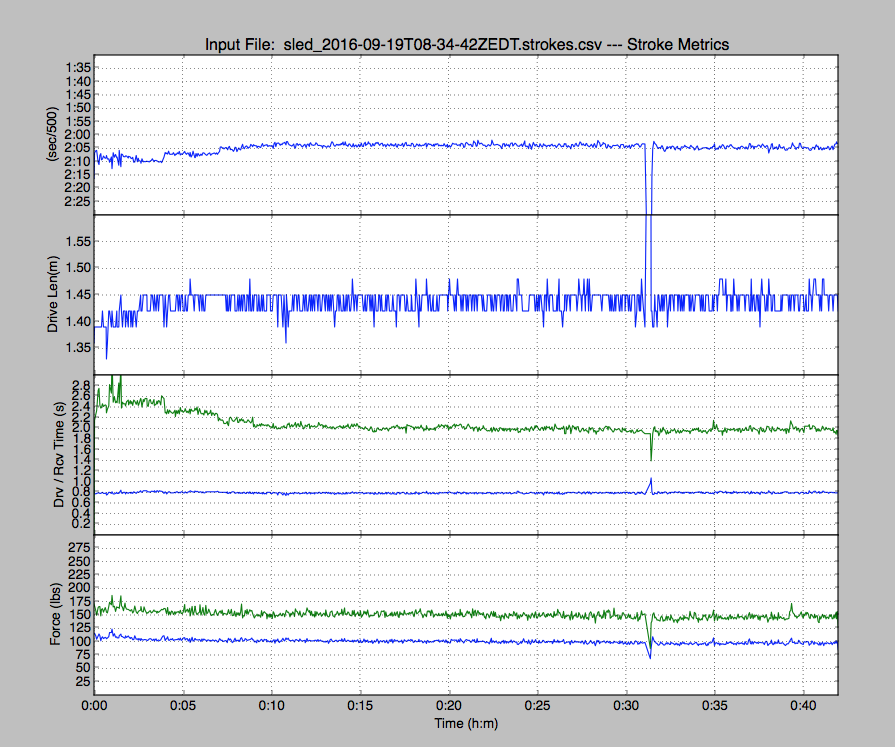Image resolution: width=895 pixels, height=747 pixels.
Task: Click the 0:10 time axis tick label
Action: click(x=271, y=705)
